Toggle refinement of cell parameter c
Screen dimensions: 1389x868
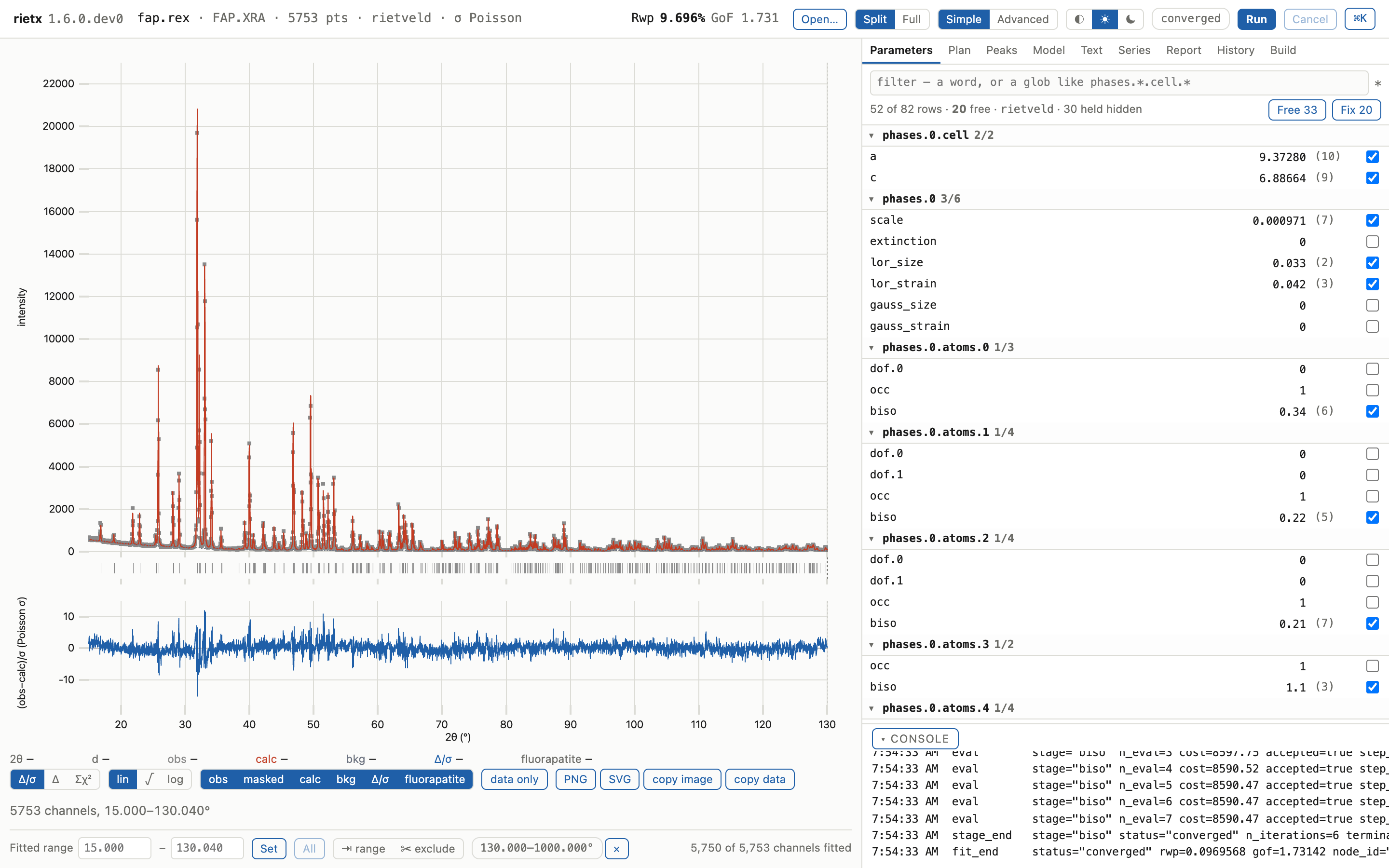click(x=1372, y=178)
